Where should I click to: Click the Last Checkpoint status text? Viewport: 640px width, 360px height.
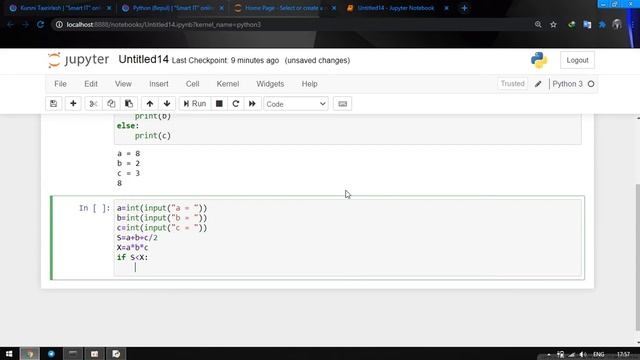(x=225, y=60)
